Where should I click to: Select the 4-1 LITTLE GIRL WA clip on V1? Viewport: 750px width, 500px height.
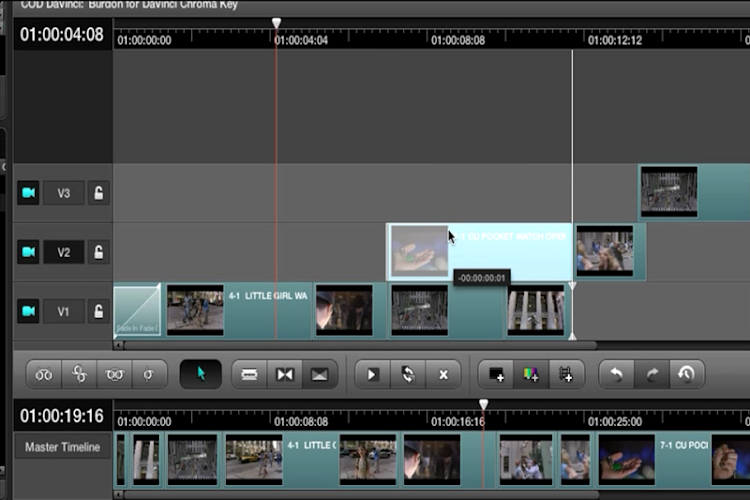[238, 310]
